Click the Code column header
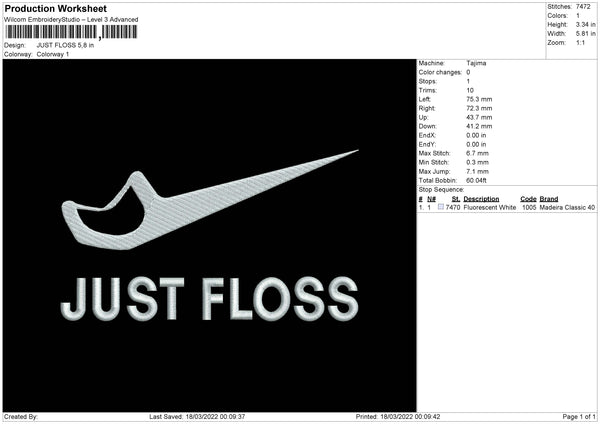The image size is (600, 424). click(x=528, y=199)
